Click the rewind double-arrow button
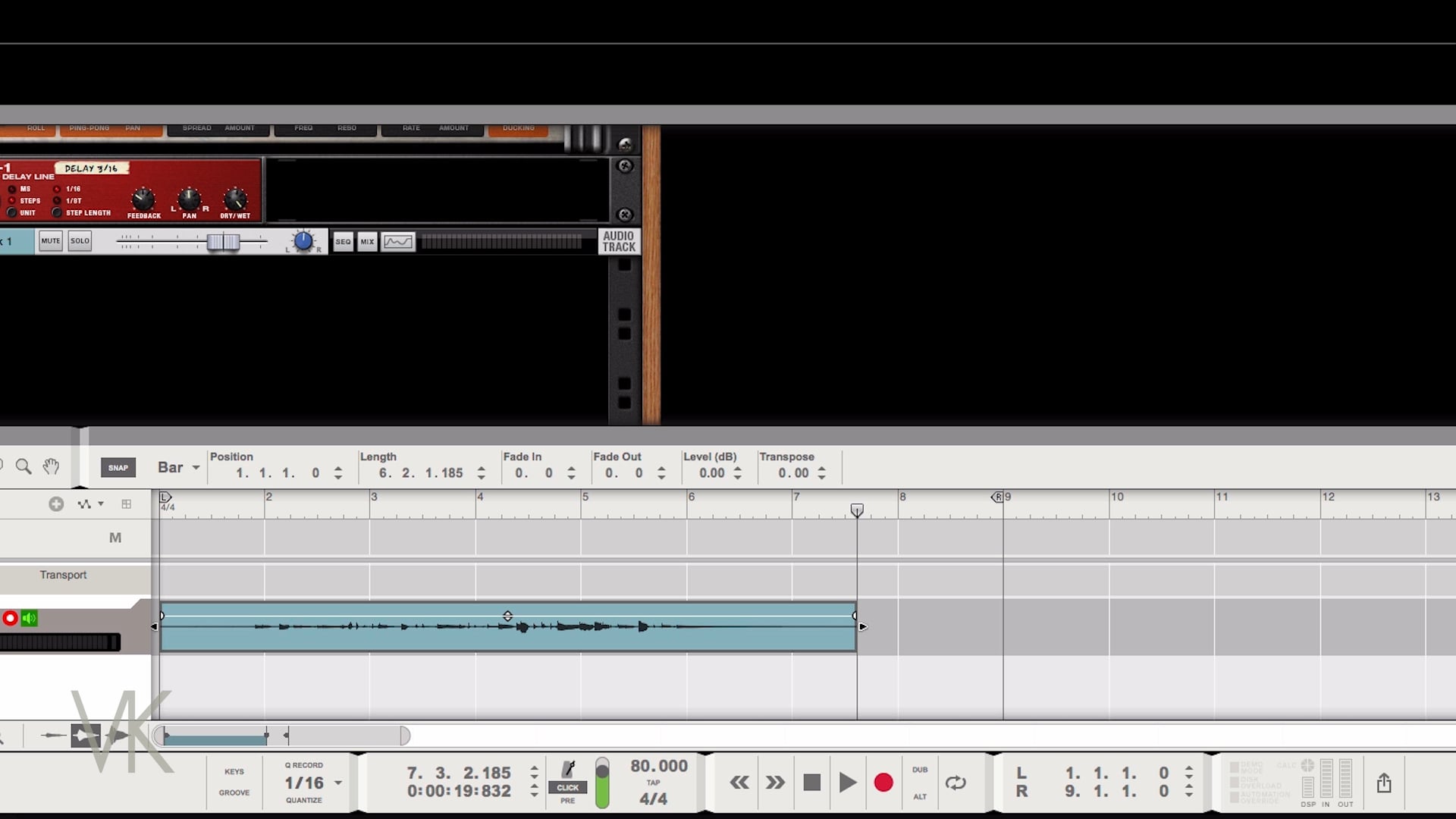 coord(739,783)
